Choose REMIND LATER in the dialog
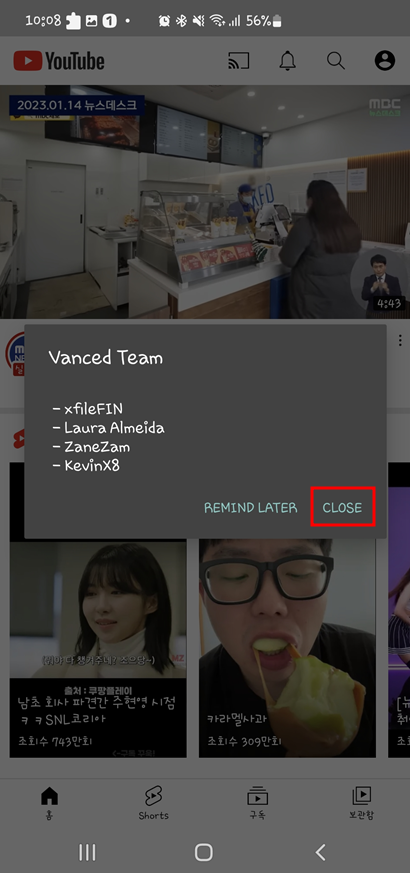This screenshot has height=873, width=410. pos(251,507)
